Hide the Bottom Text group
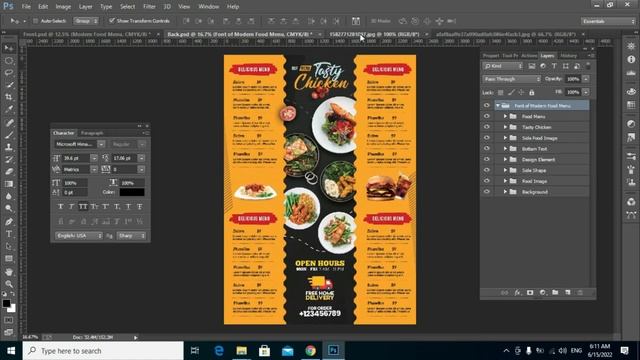640x360 pixels. point(486,149)
